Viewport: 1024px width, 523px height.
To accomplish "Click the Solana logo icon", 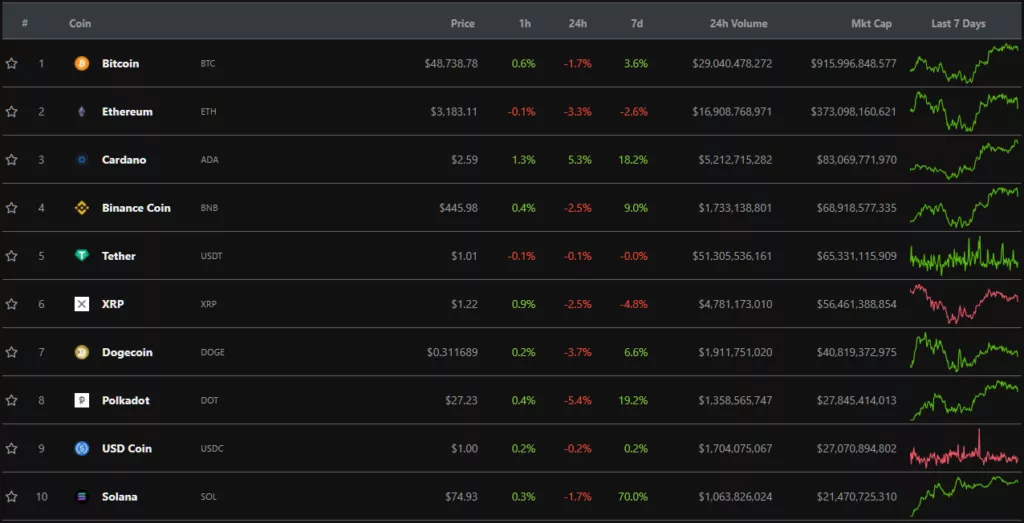I will coord(82,497).
